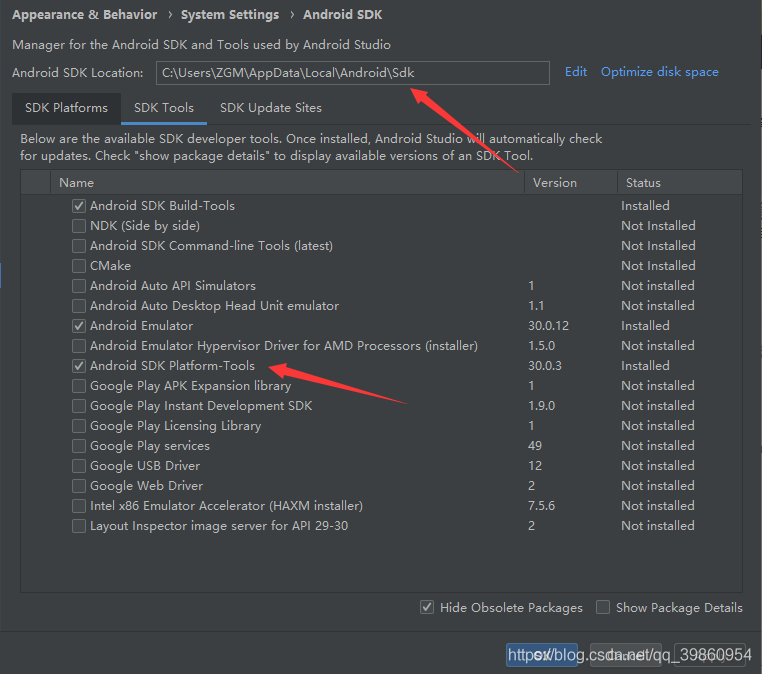Click the Version column header
762x674 pixels.
coord(571,183)
